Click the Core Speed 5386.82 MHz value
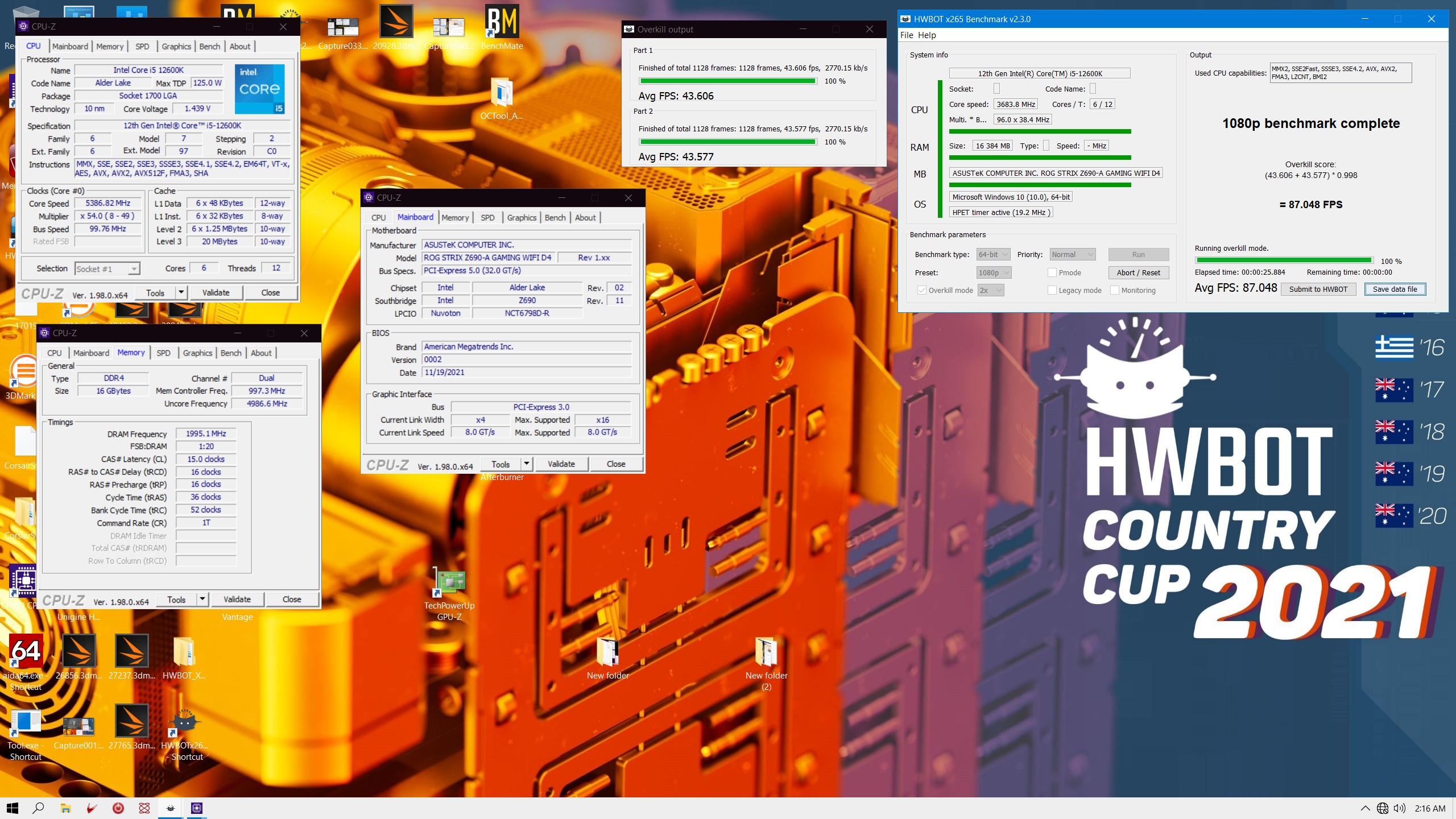The width and height of the screenshot is (1456, 819). (108, 203)
